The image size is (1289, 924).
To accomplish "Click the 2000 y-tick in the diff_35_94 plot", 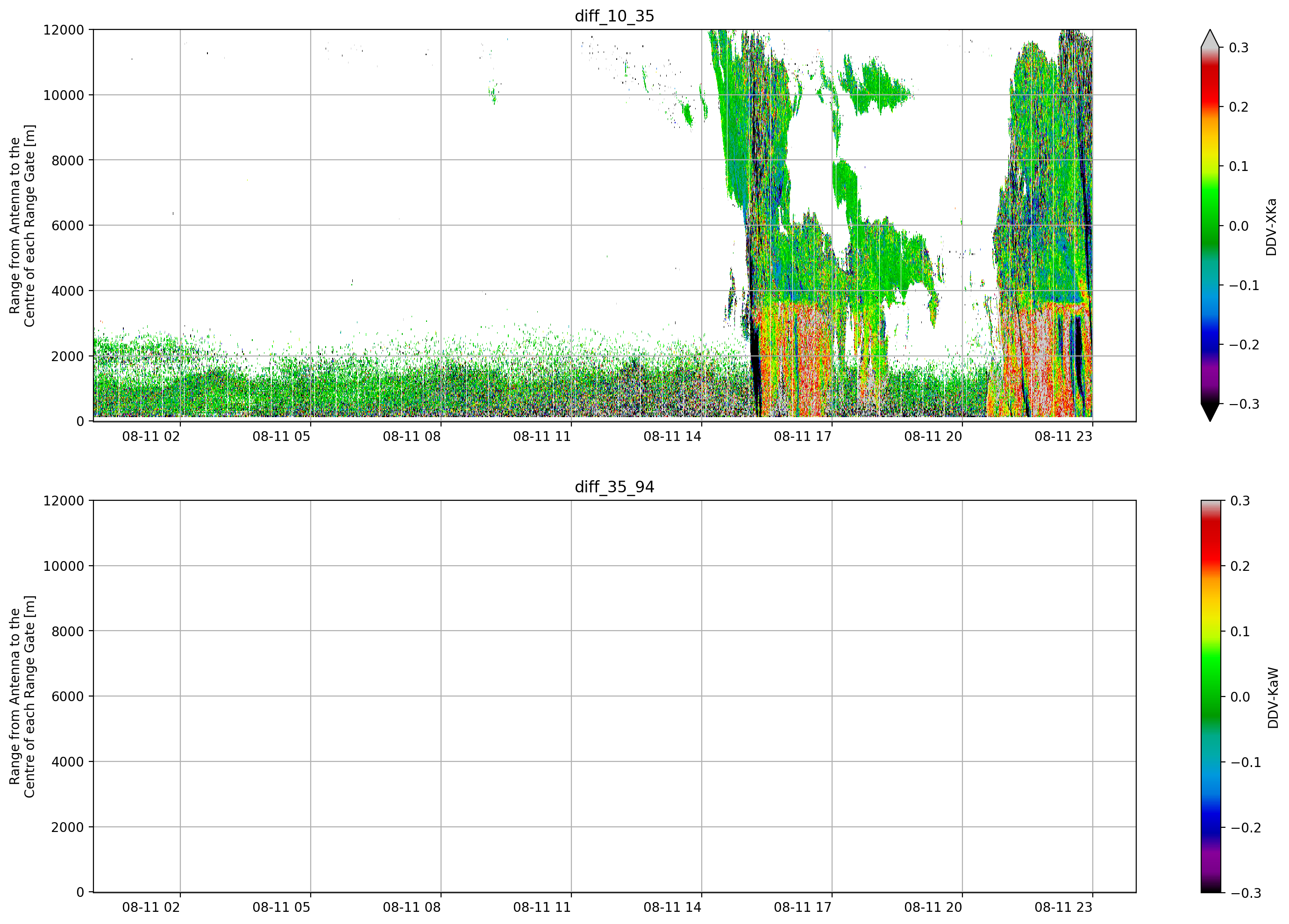I will click(x=68, y=827).
